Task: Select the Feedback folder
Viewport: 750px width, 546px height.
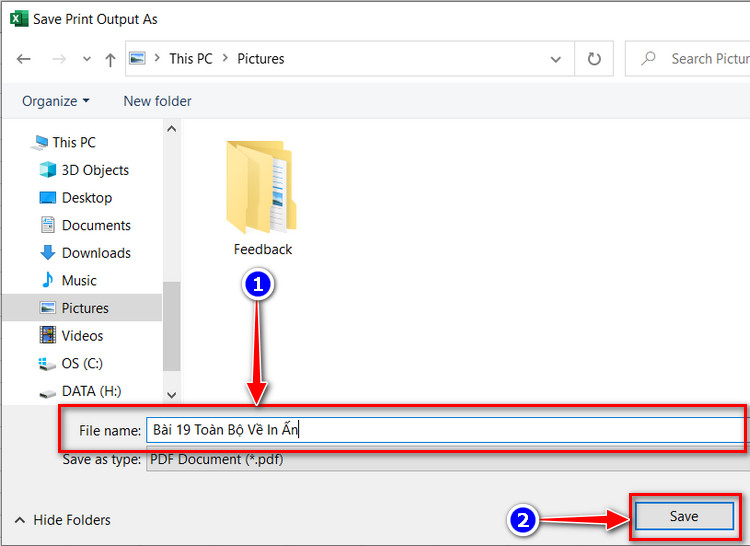Action: [x=262, y=198]
